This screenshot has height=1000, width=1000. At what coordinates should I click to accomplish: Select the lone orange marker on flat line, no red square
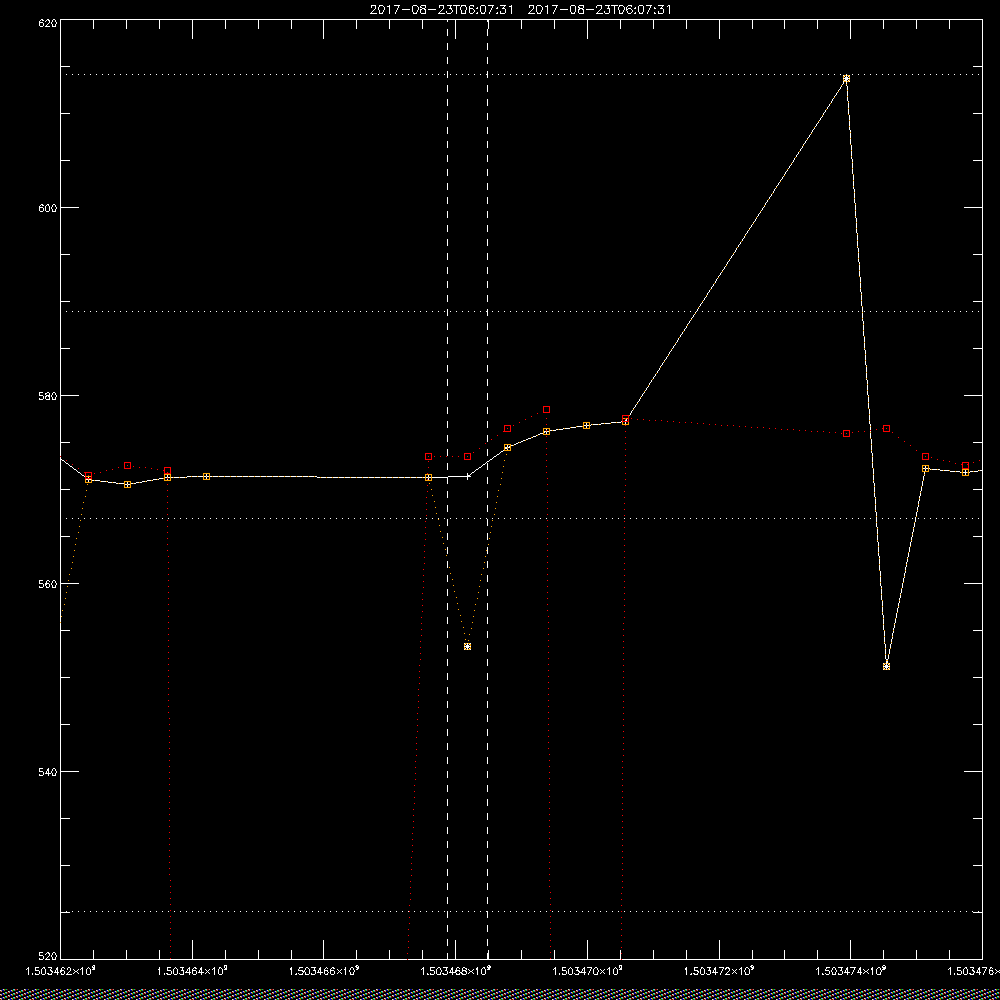(x=207, y=476)
